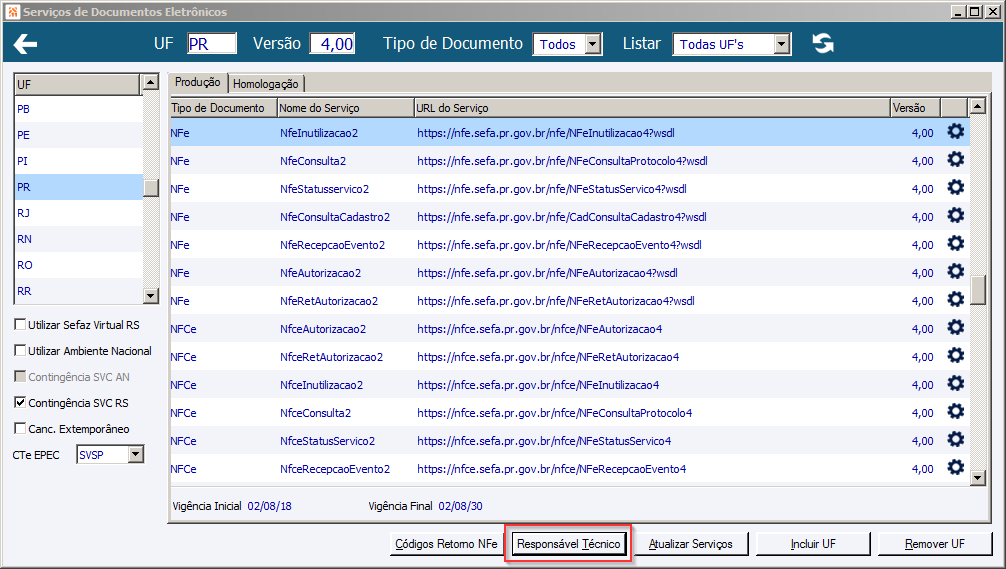Open gear settings for NfeConsultaCadastro2 row
The width and height of the screenshot is (1006, 569).
956,216
